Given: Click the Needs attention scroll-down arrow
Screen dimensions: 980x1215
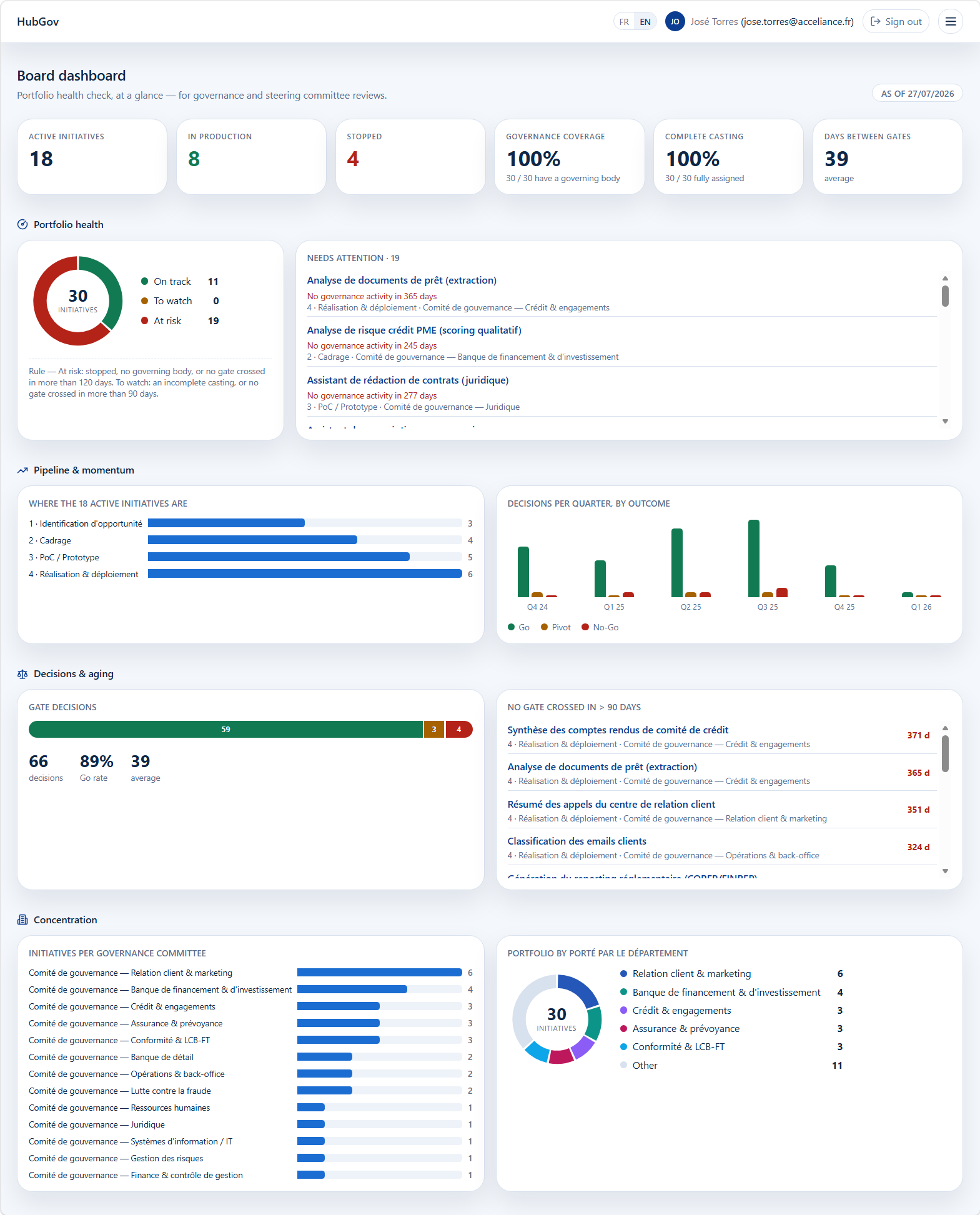Looking at the screenshot, I should click(x=945, y=421).
